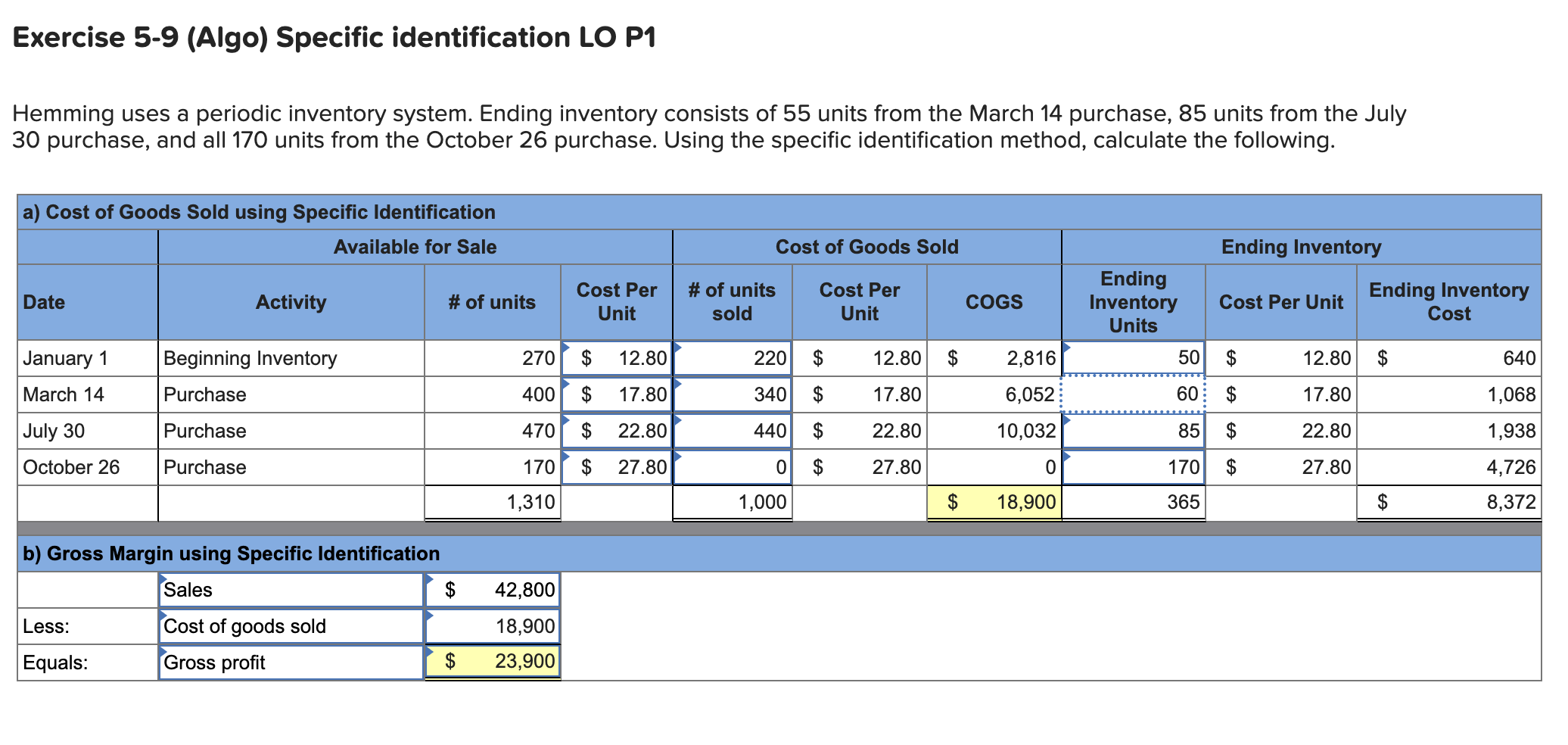Click July 30 ending inventory units cell 85

pos(1134,431)
